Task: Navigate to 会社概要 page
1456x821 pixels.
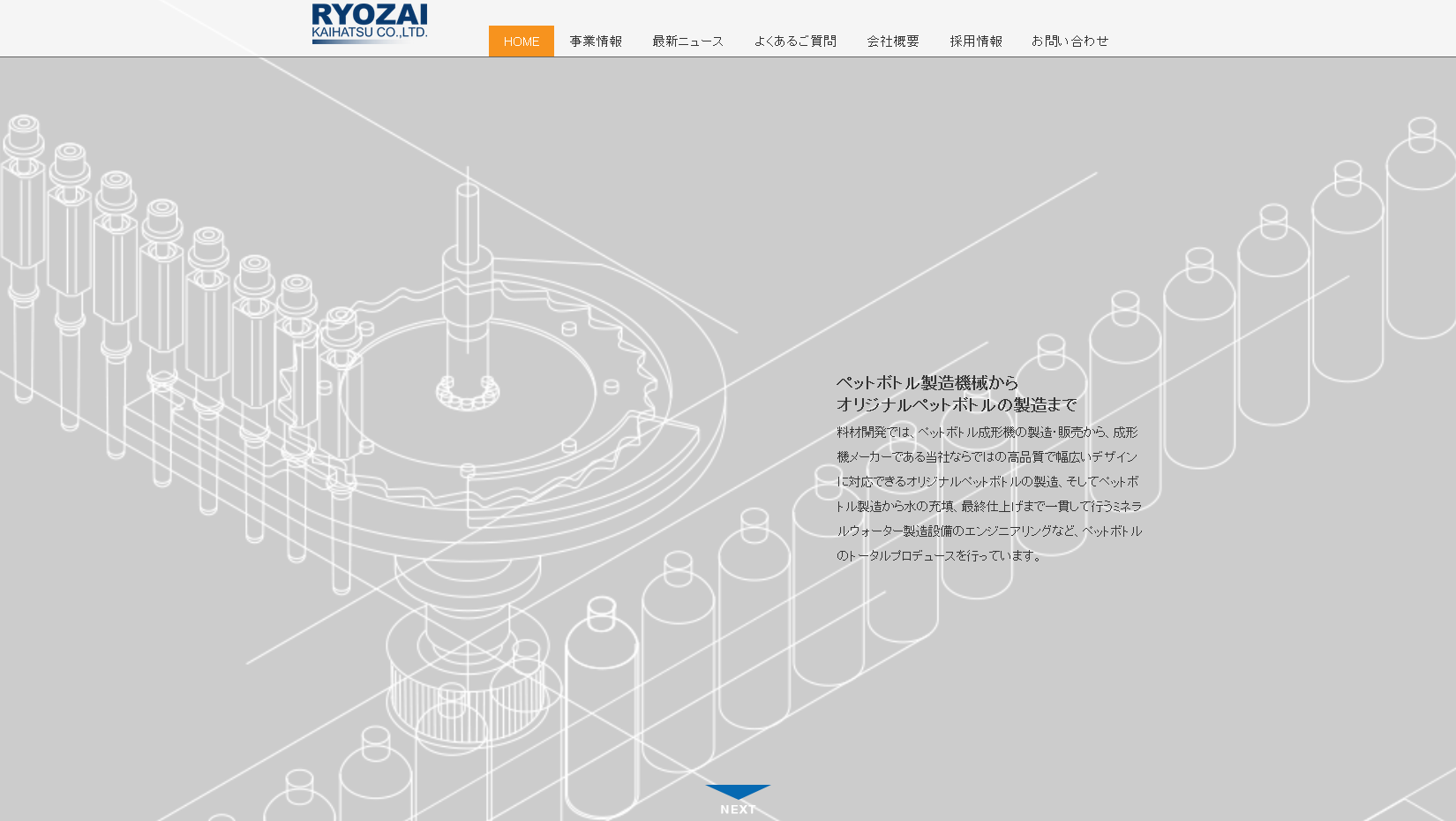Action: 892,41
